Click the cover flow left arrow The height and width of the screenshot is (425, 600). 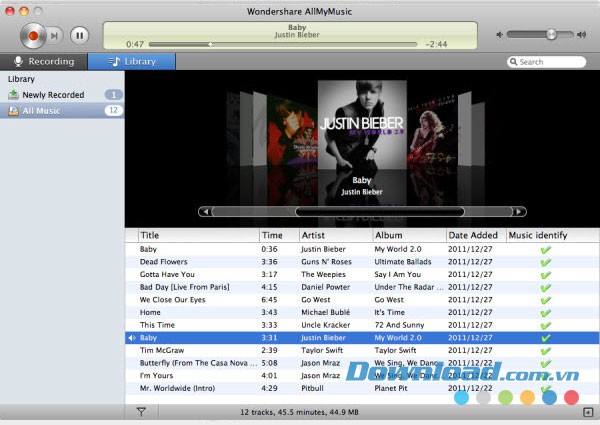coord(205,212)
